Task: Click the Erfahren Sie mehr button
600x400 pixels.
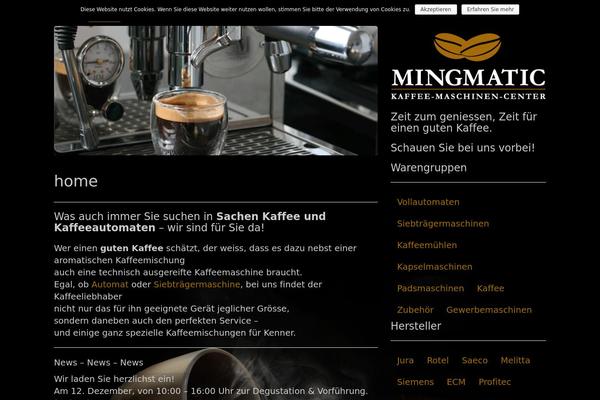Action: pos(490,10)
